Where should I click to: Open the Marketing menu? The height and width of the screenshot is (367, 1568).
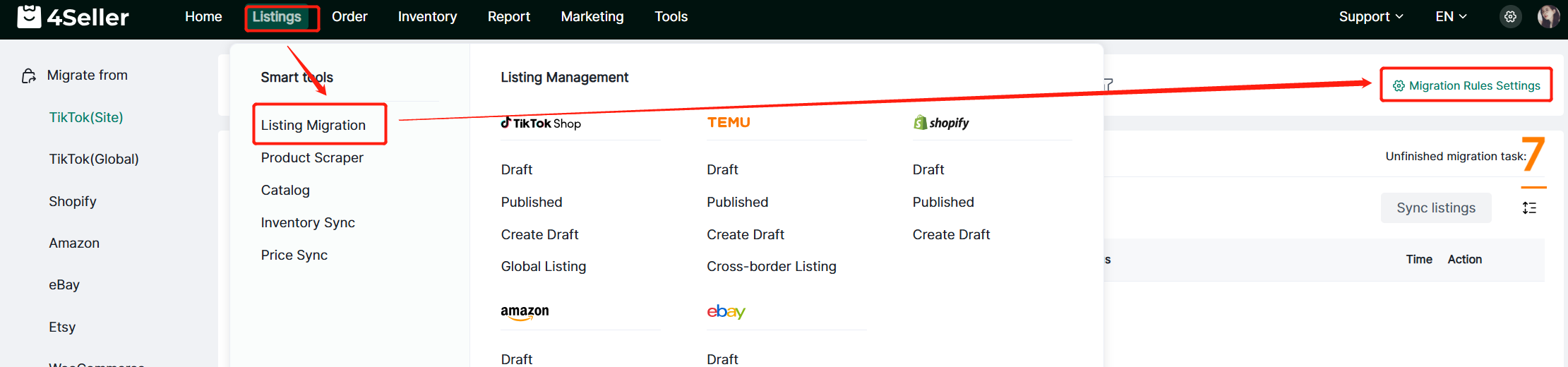pos(592,17)
